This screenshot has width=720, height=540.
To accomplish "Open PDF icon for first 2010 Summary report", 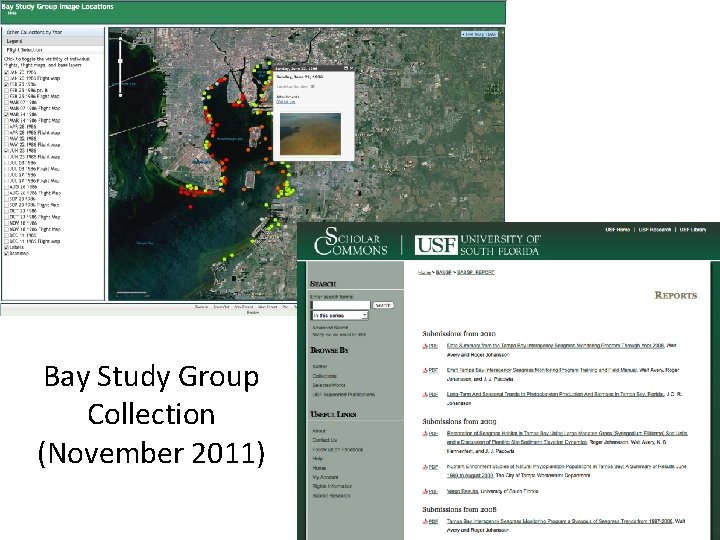I will click(430, 346).
